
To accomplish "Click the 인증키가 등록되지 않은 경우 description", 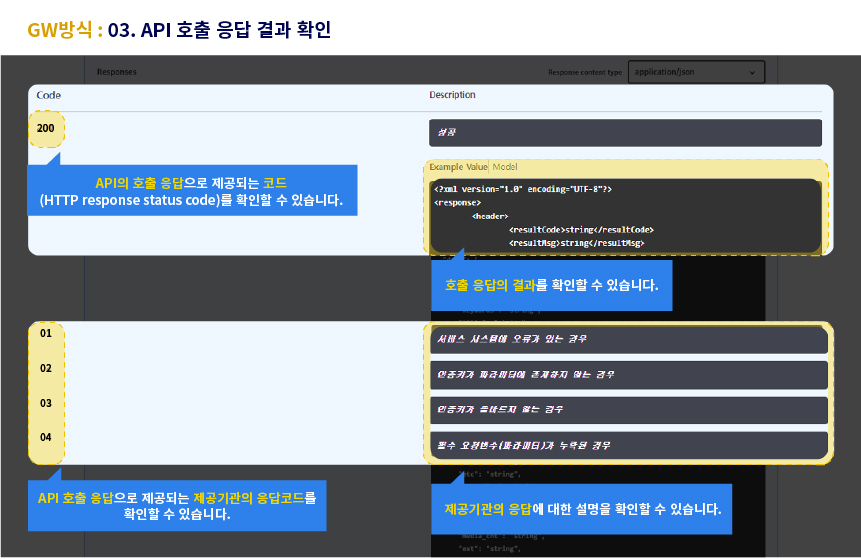I will point(628,410).
